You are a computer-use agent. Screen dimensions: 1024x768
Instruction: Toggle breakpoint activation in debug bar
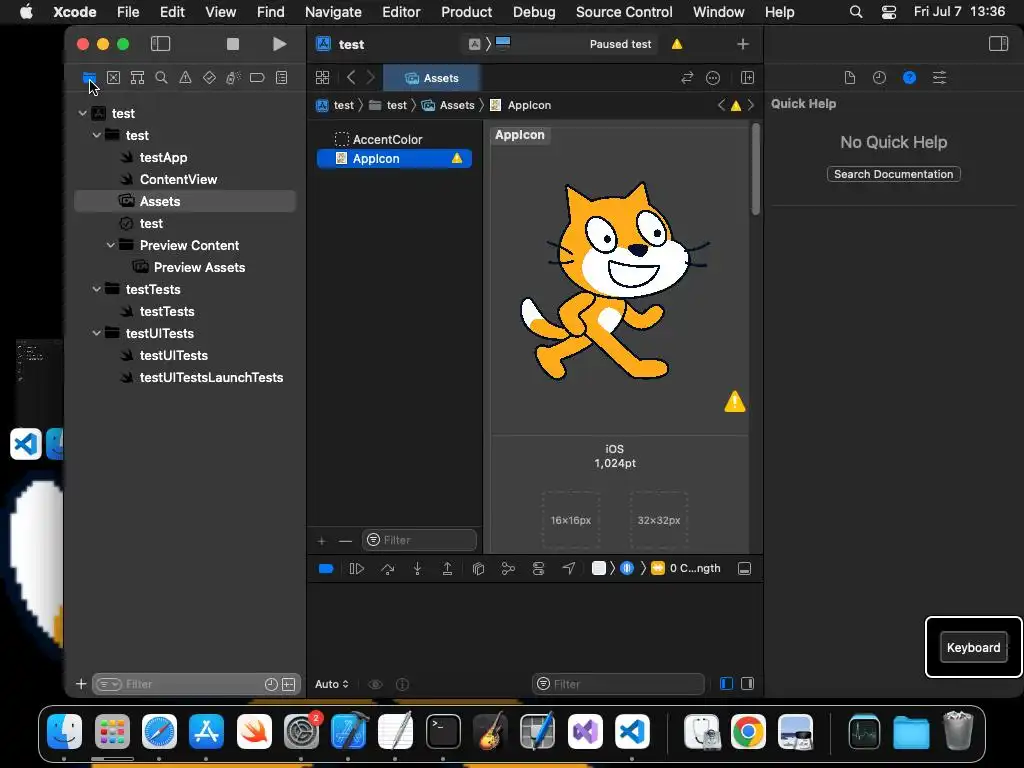coord(326,569)
